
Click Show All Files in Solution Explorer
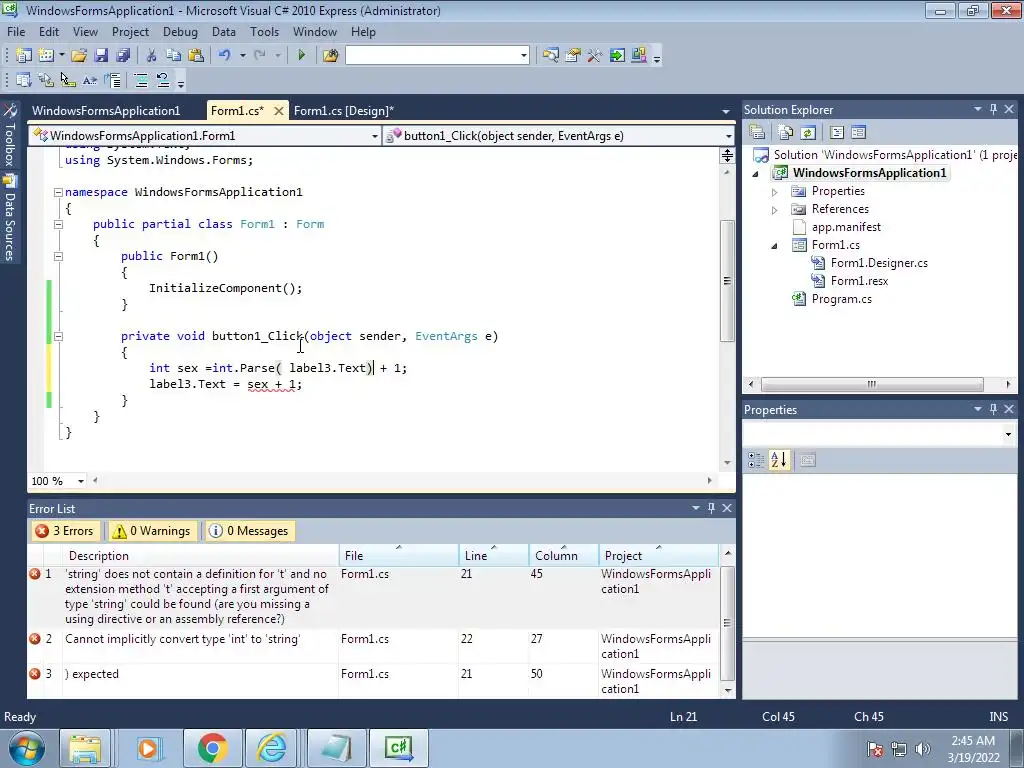coord(786,133)
